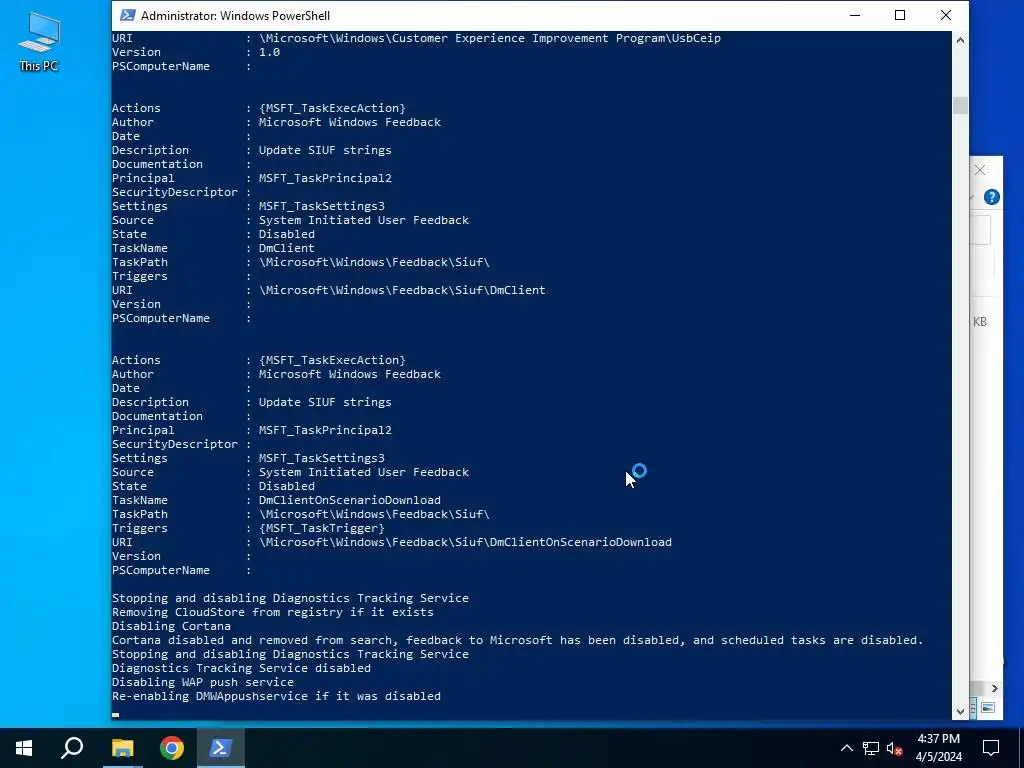Click the Version value '1.0'
The height and width of the screenshot is (768, 1024).
coord(269,52)
